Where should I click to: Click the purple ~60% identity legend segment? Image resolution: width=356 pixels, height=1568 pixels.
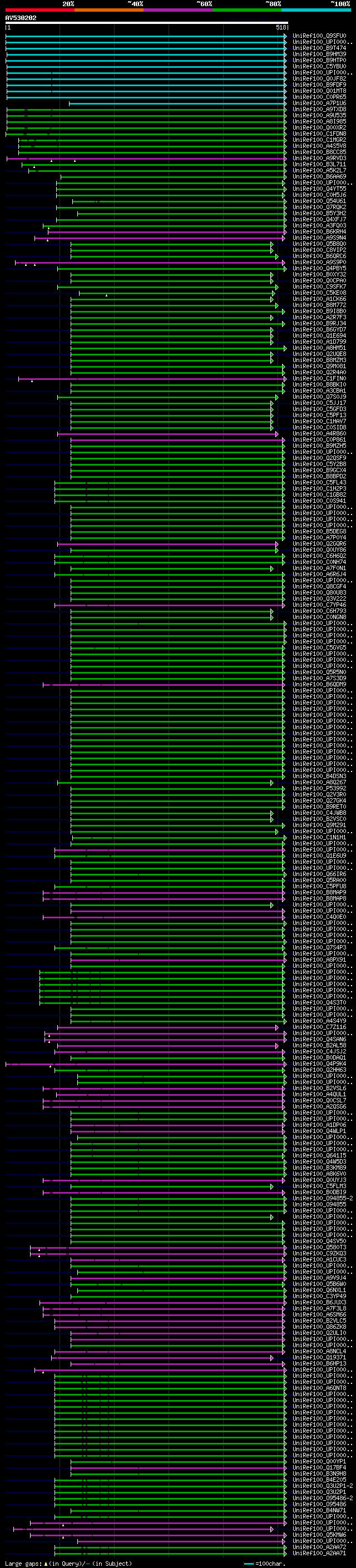click(x=179, y=10)
